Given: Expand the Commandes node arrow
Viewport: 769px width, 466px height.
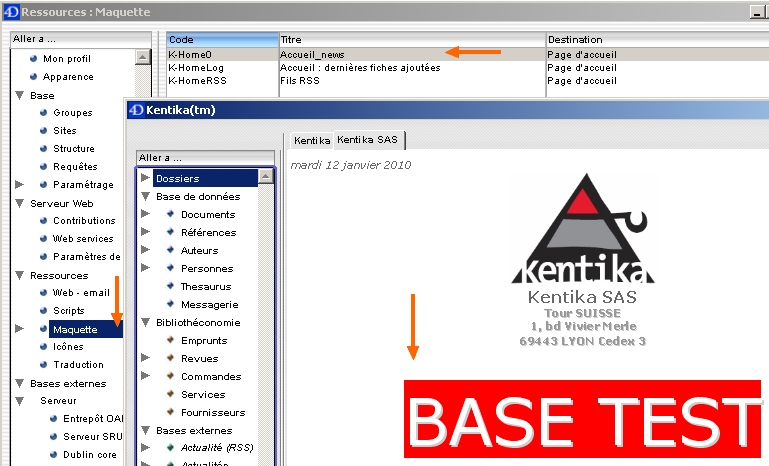Looking at the screenshot, I should click(x=145, y=376).
